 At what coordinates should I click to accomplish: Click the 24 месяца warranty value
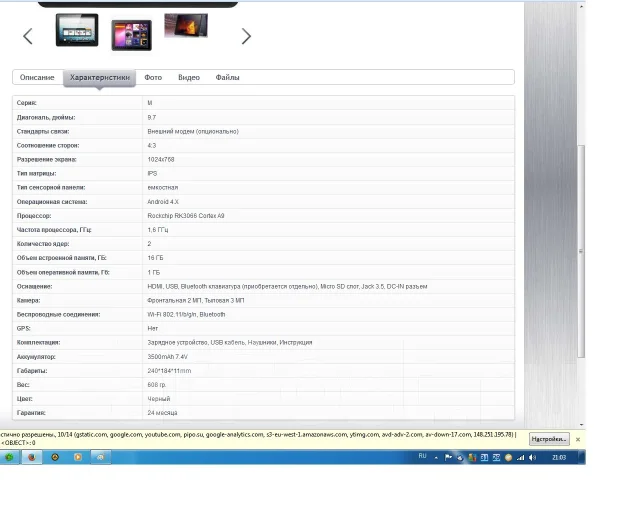[162, 413]
